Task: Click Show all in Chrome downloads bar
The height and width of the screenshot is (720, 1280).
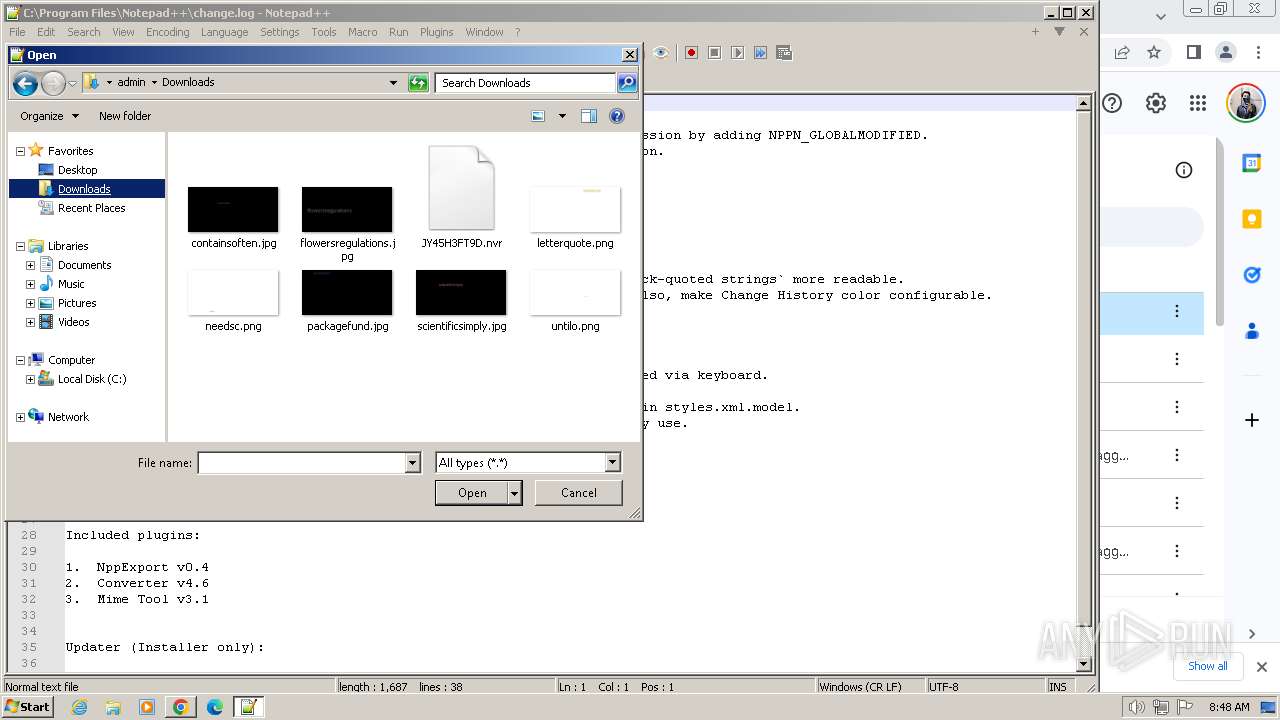Action: pos(1207,666)
